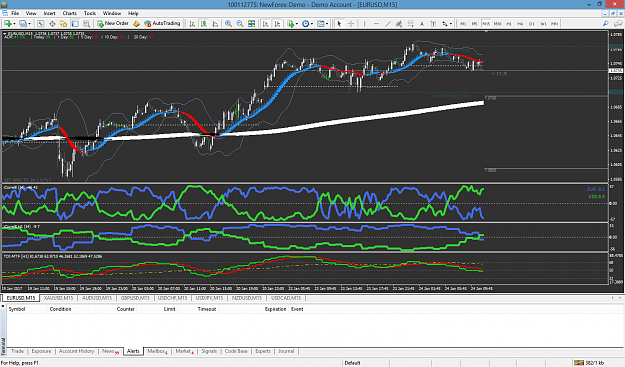Switch to Candlesticks chart display
The width and height of the screenshot is (625, 367).
pos(204,24)
